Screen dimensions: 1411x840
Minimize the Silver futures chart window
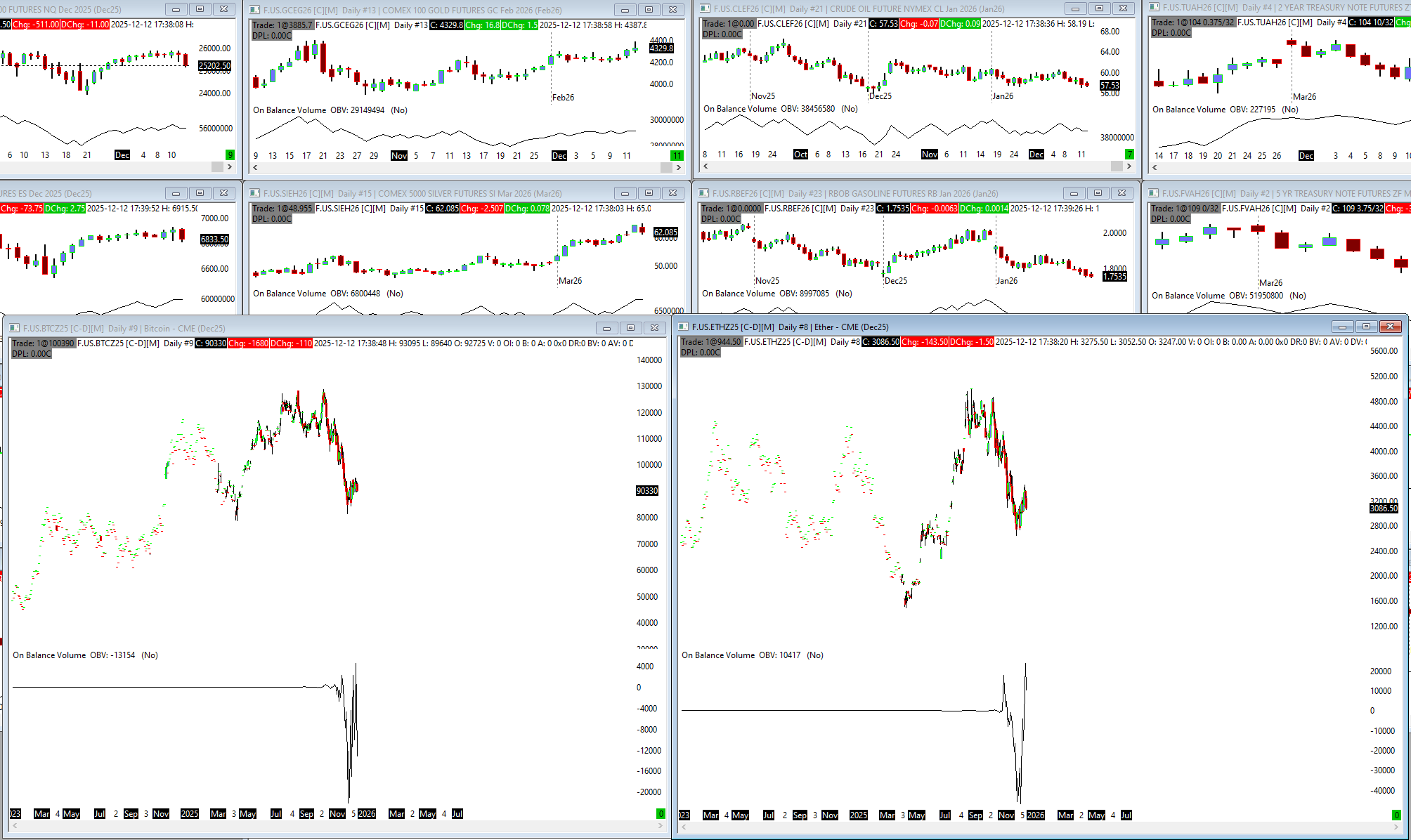pyautogui.click(x=624, y=193)
